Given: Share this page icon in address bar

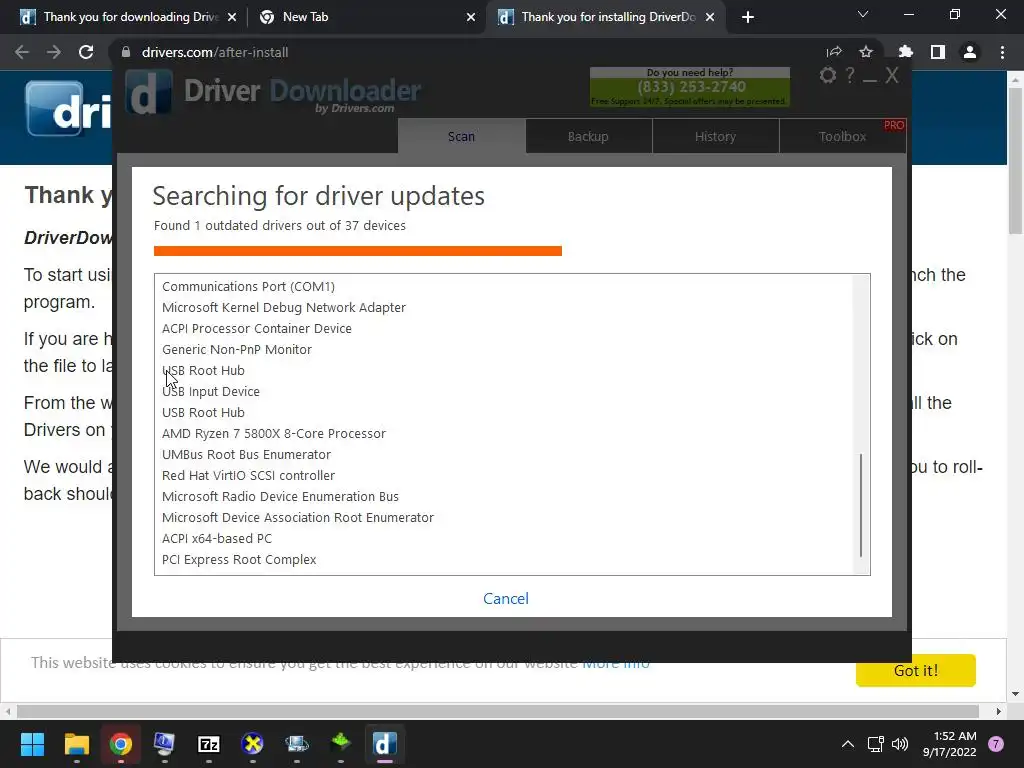Looking at the screenshot, I should [x=834, y=52].
